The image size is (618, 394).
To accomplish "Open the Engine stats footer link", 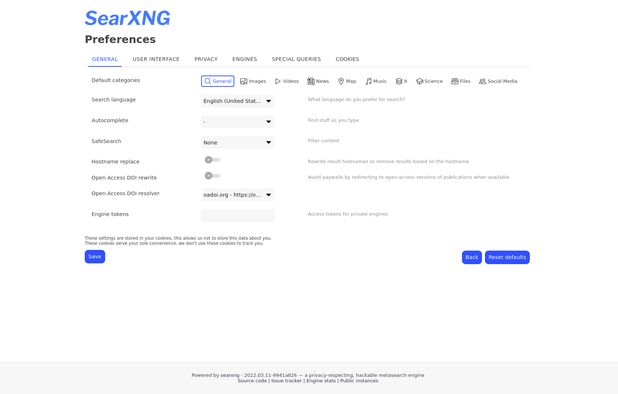I will point(321,381).
